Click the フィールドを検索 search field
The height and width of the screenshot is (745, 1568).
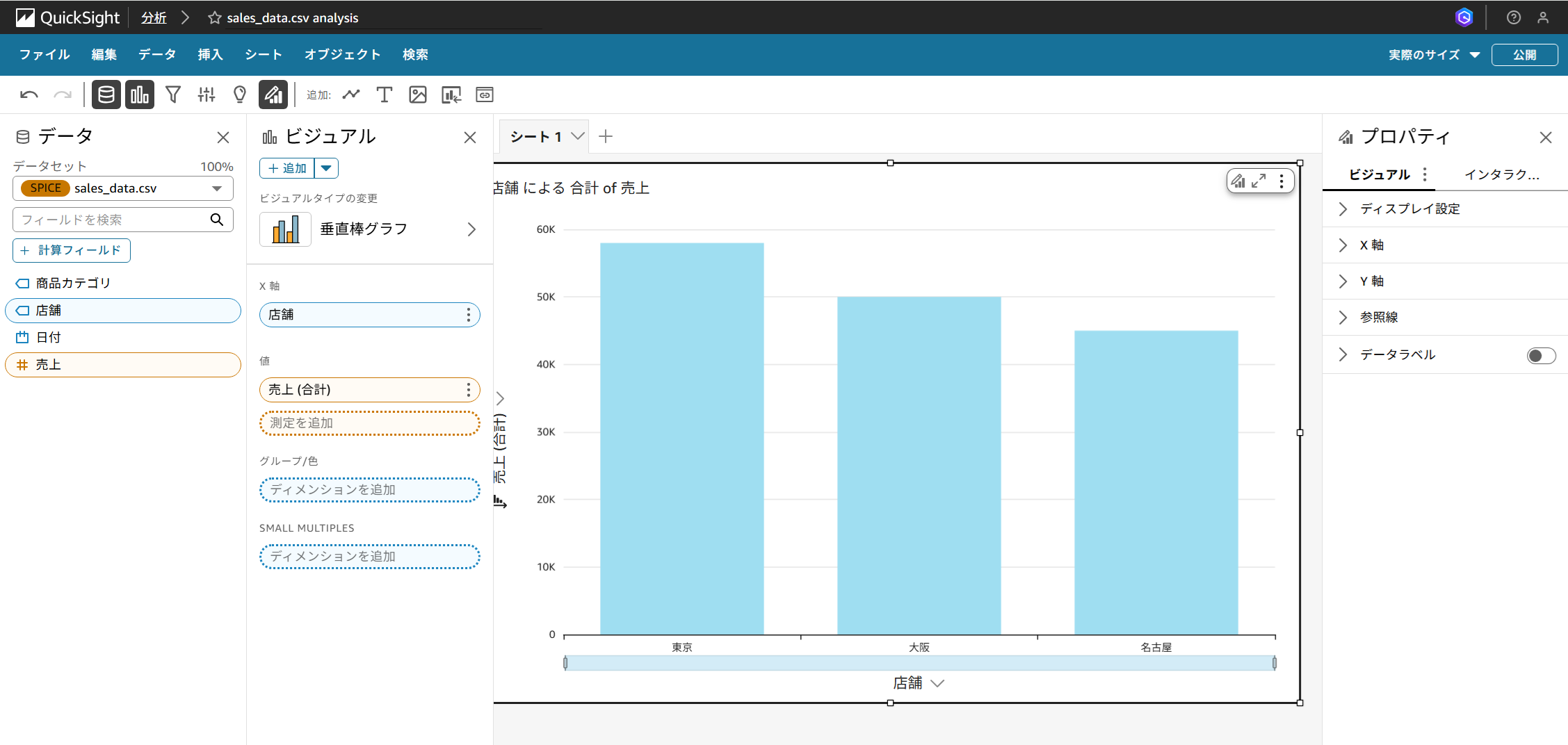[x=111, y=220]
